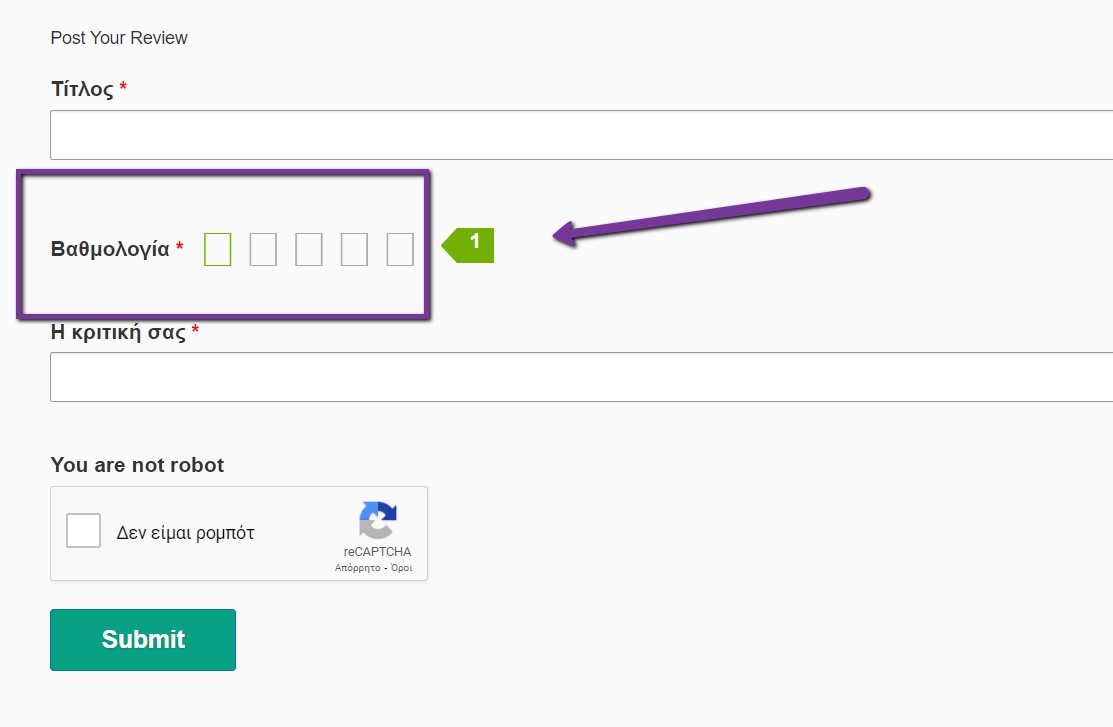This screenshot has height=727, width=1113.
Task: Click the reCAPTCHA logo icon
Action: (378, 521)
